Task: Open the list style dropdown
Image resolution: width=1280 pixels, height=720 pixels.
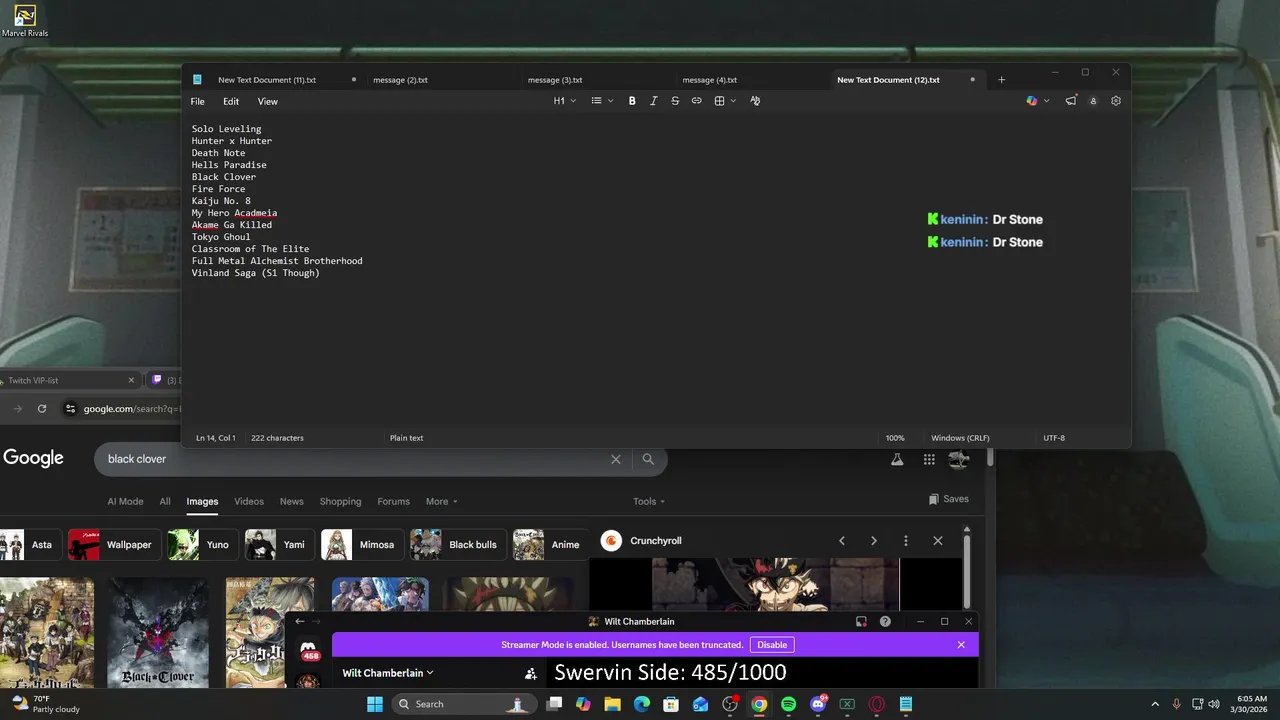Action: click(602, 101)
